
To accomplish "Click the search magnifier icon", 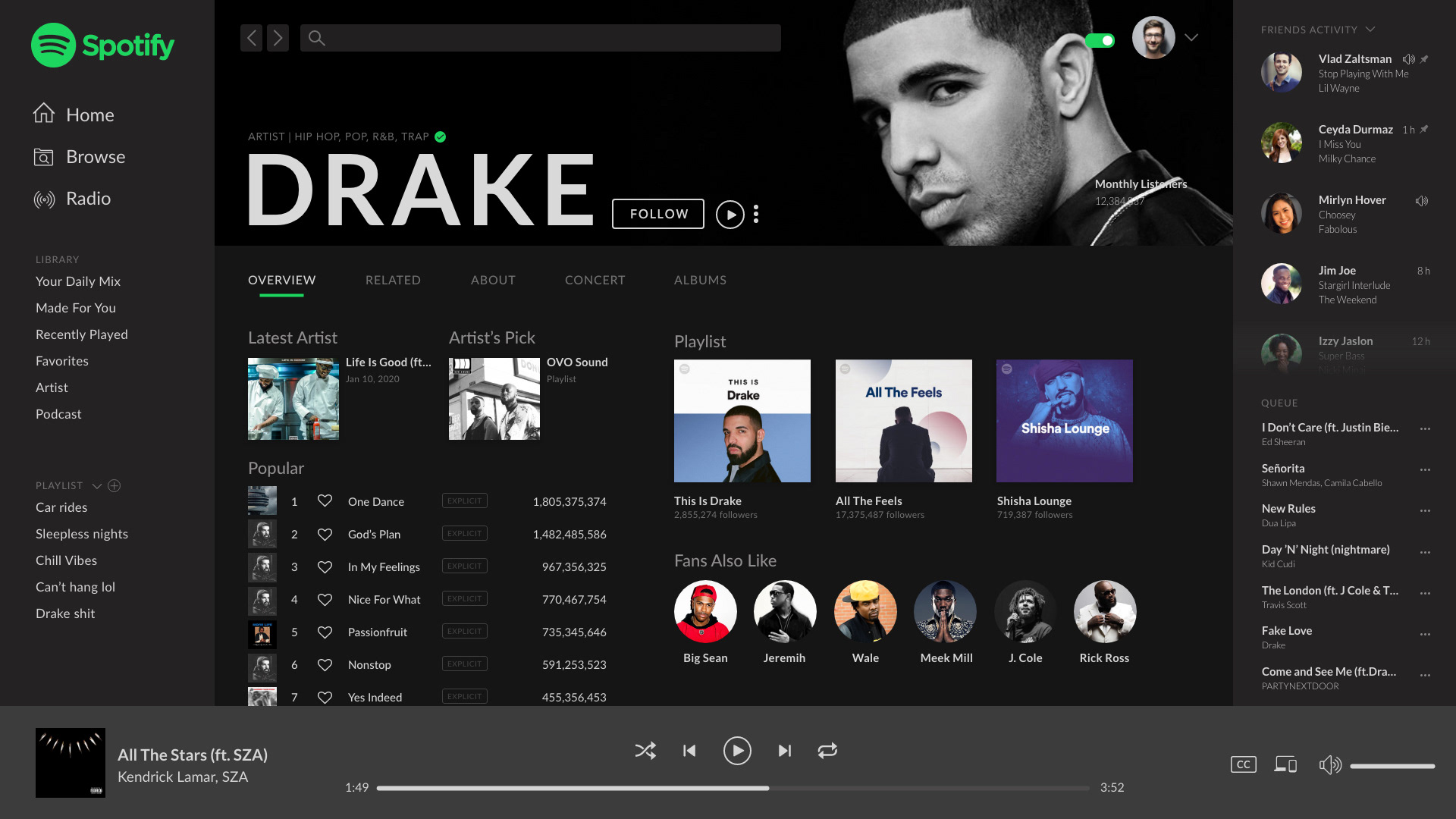I will click(317, 38).
